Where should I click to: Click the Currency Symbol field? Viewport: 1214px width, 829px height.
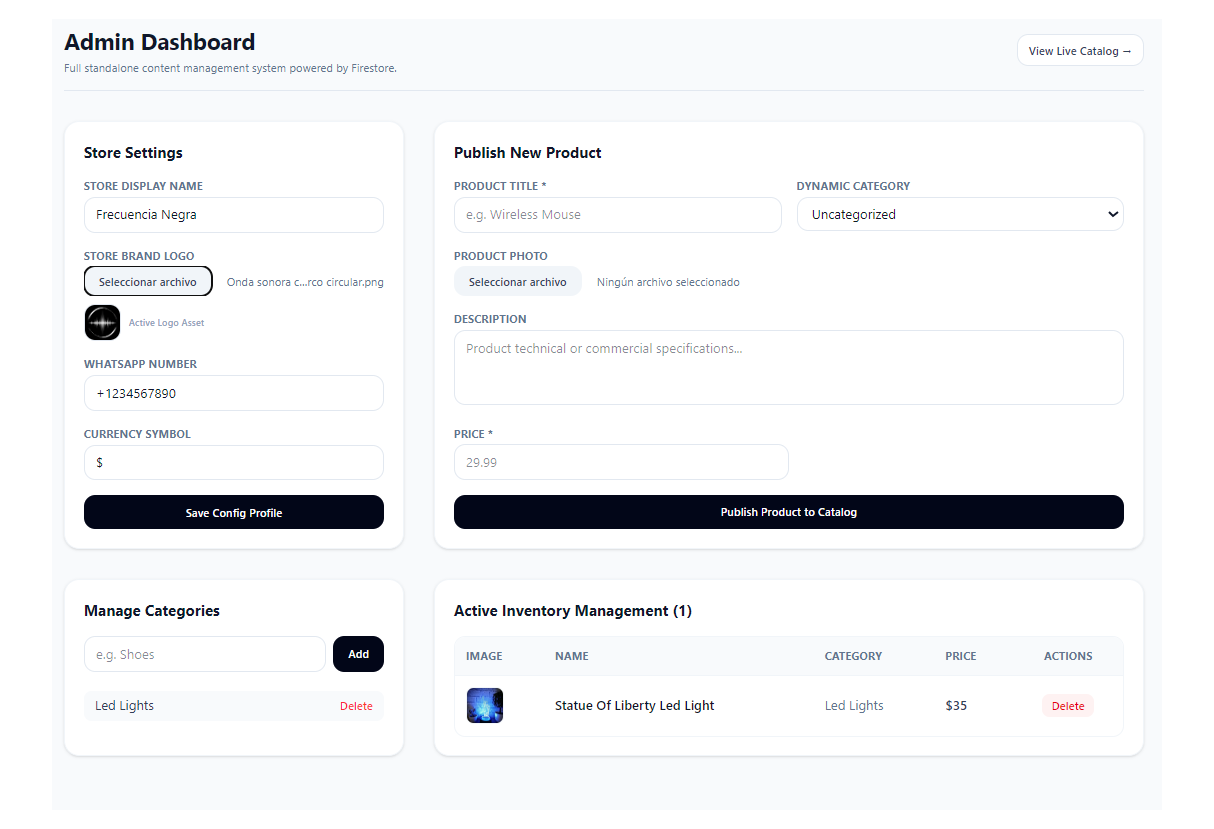click(234, 463)
